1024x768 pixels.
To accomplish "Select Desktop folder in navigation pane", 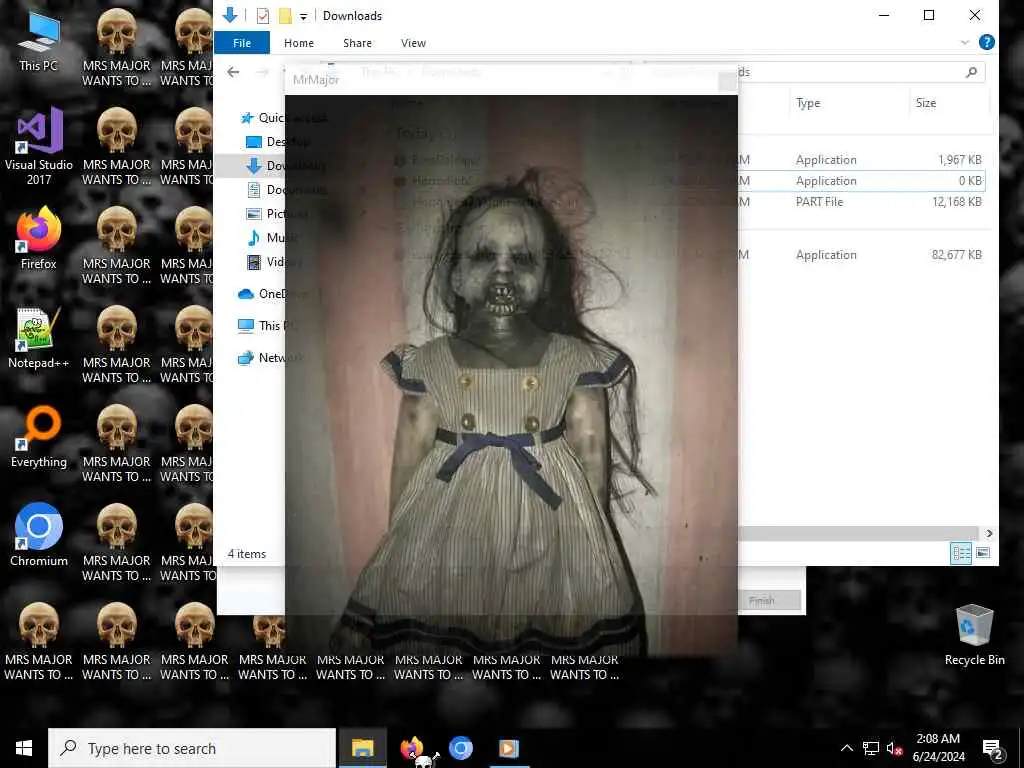I will pos(278,142).
